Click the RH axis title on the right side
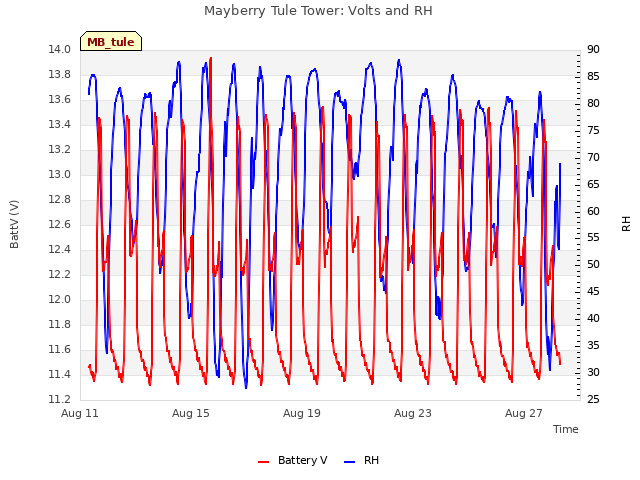 [x=626, y=224]
